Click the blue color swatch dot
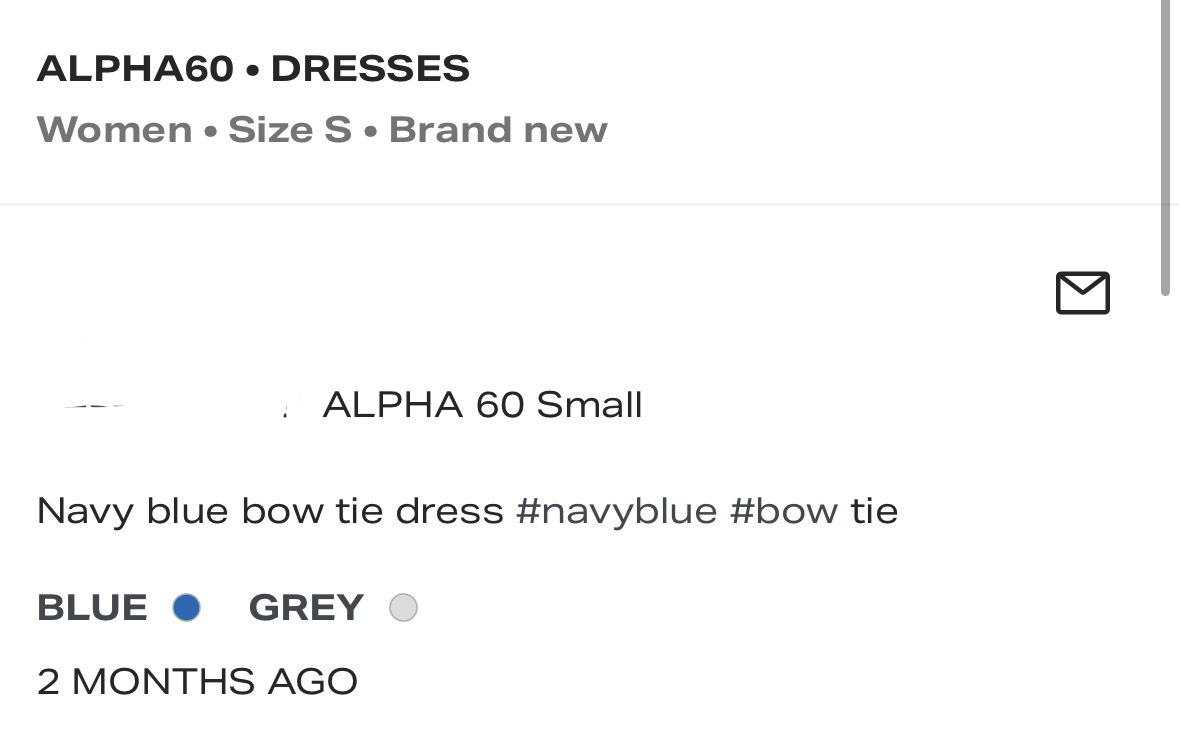 click(186, 607)
